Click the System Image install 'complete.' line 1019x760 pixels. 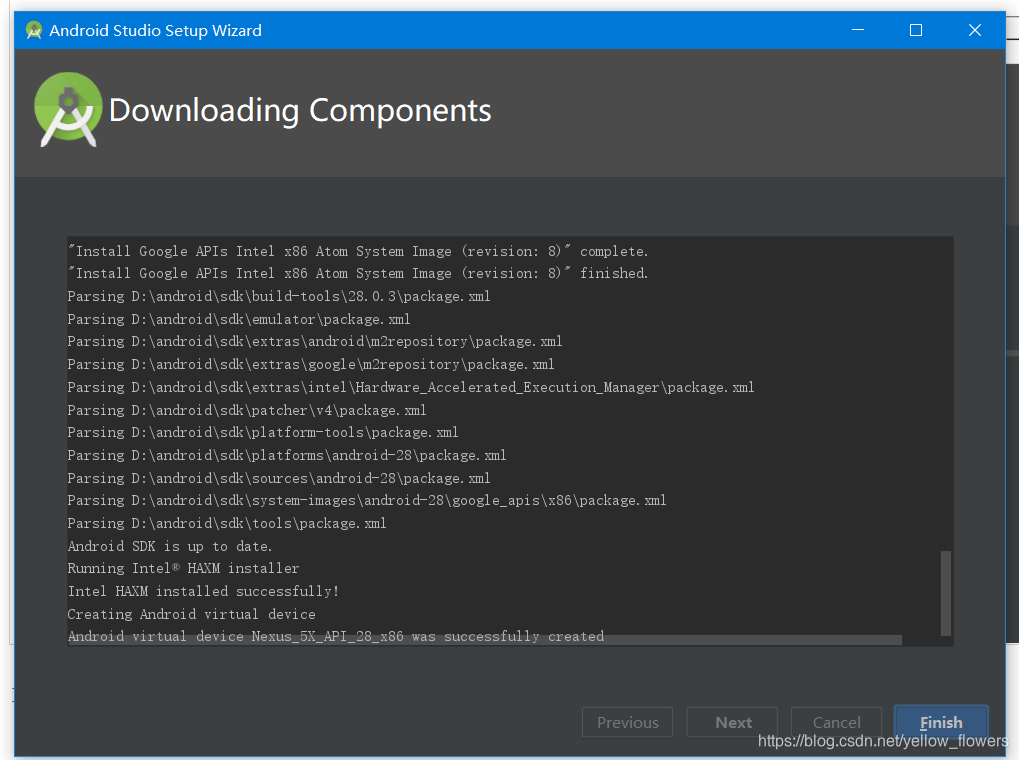(358, 251)
